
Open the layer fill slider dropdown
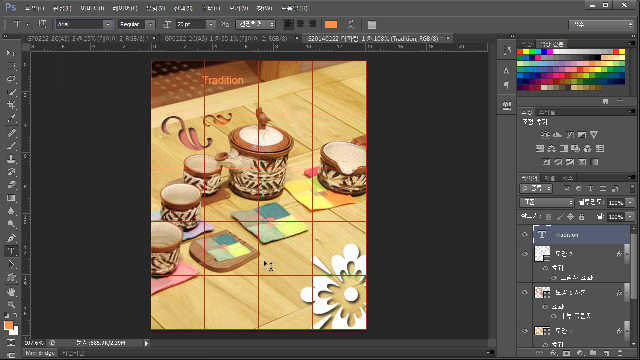pos(630,217)
